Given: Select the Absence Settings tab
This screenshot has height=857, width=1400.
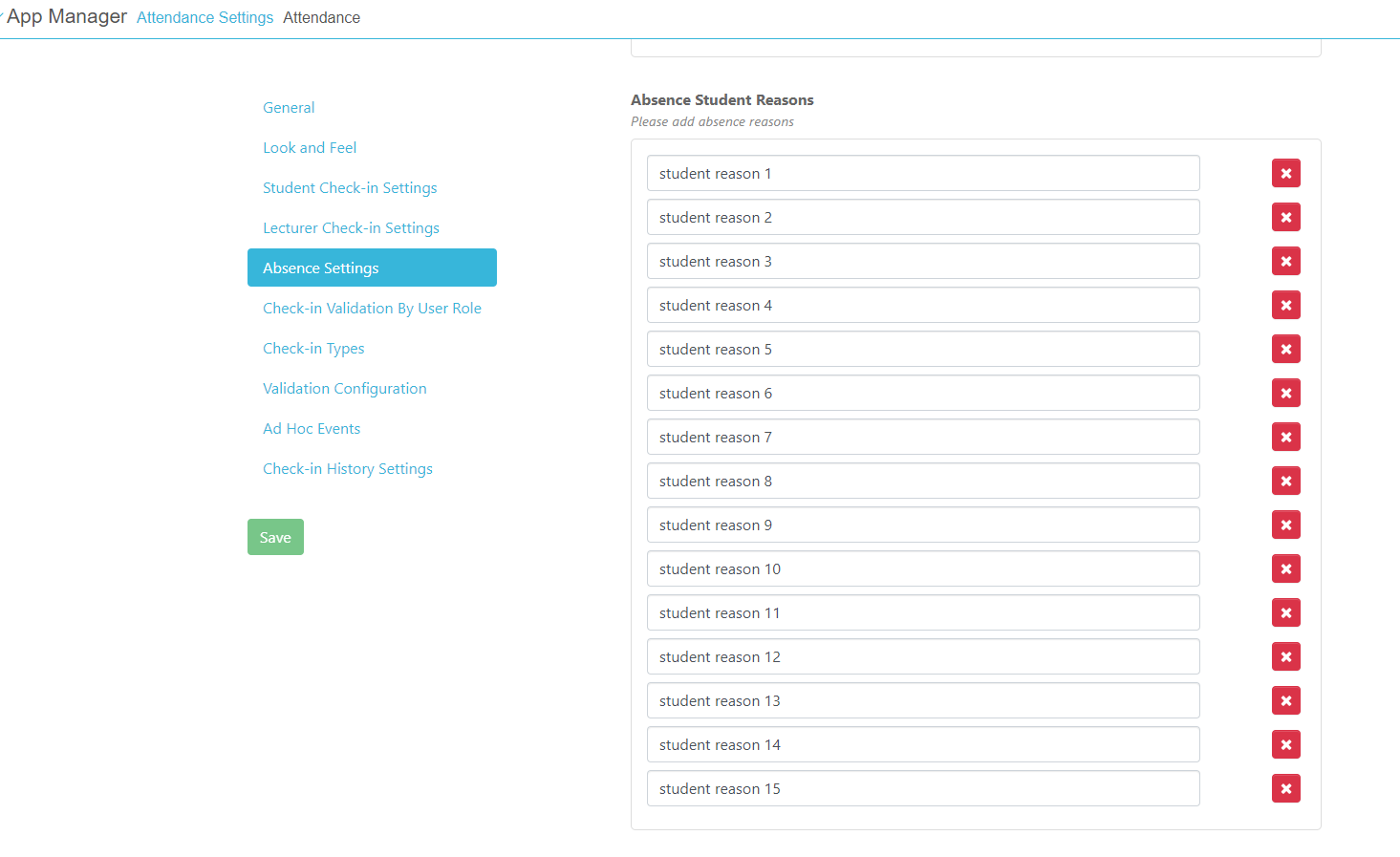Looking at the screenshot, I should click(372, 268).
